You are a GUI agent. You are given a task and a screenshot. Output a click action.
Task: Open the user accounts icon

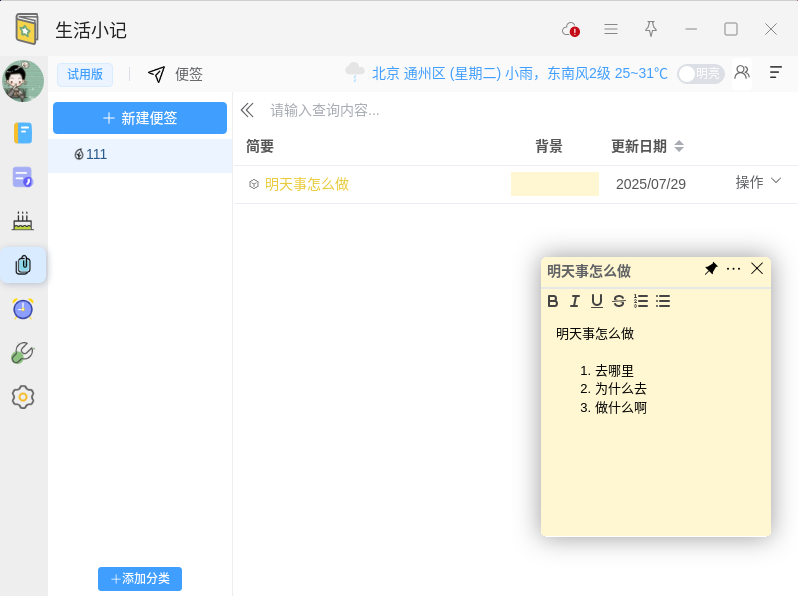(x=742, y=73)
